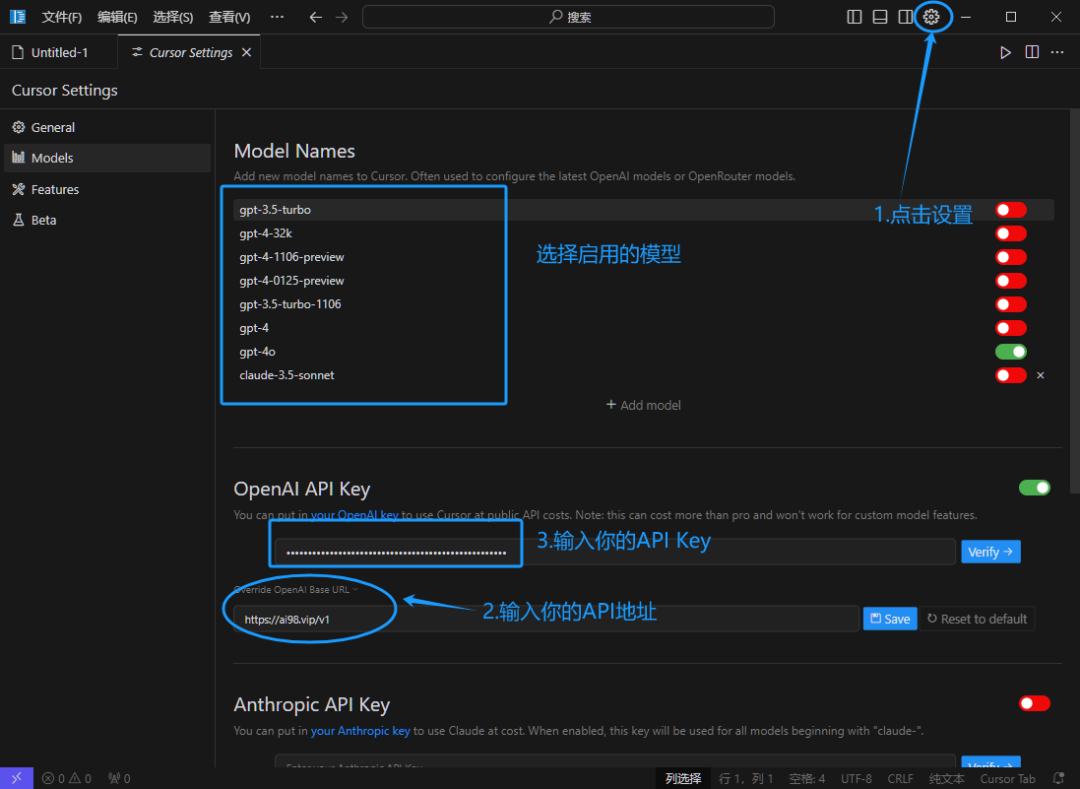Toggle primary side bar layout icon
The width and height of the screenshot is (1080, 789).
[x=854, y=17]
